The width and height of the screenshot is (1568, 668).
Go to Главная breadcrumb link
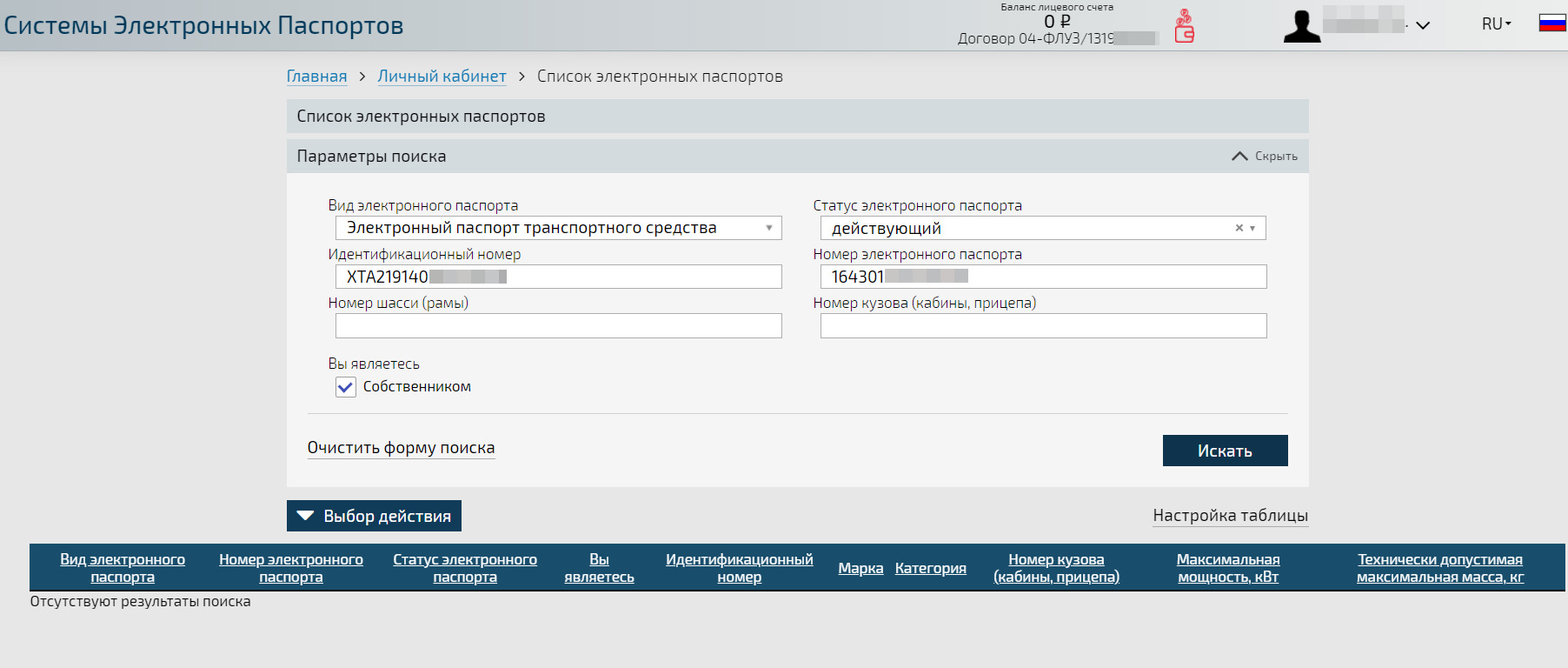tap(316, 77)
